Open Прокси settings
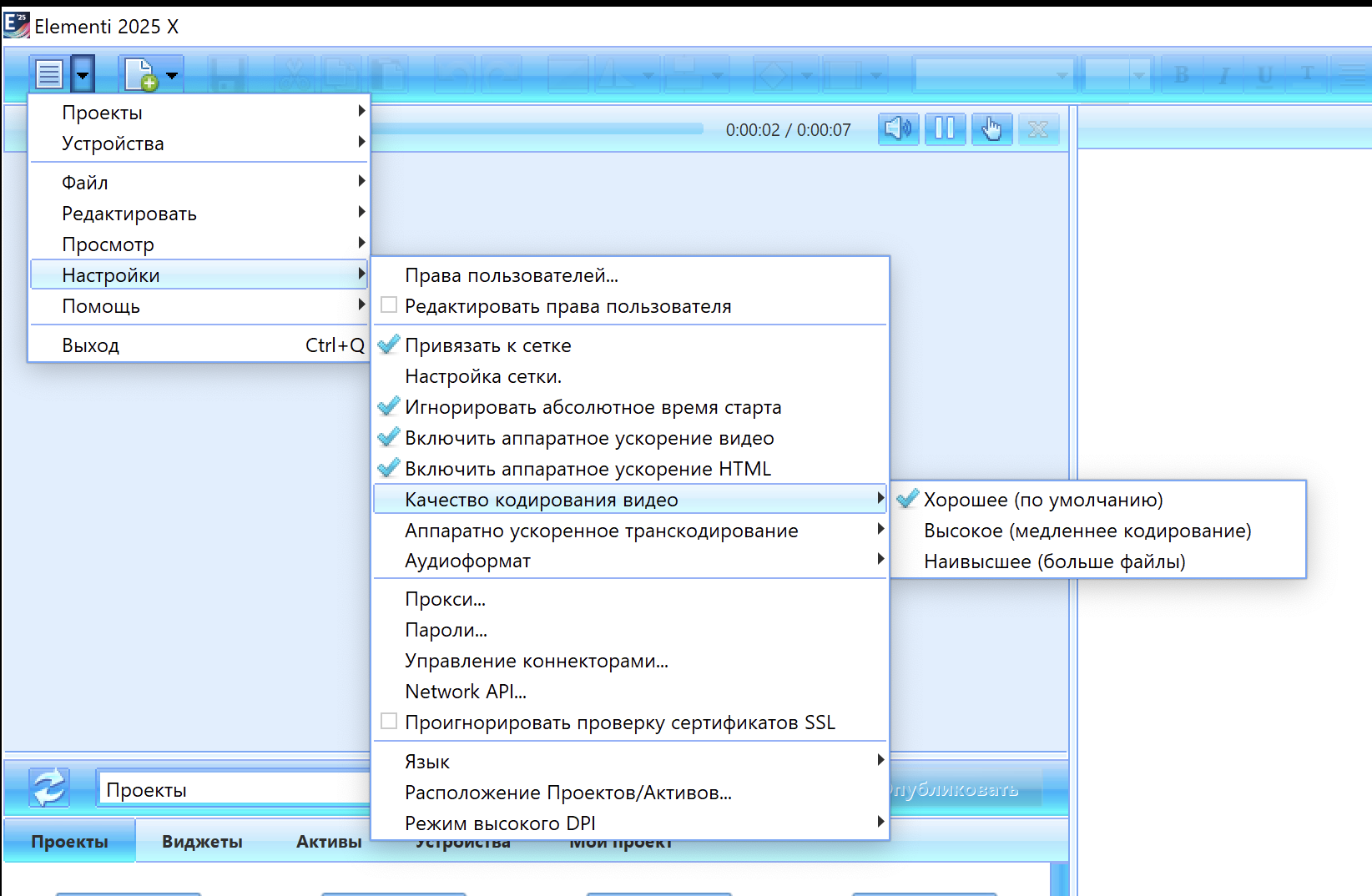The width and height of the screenshot is (1372, 896). click(x=630, y=599)
